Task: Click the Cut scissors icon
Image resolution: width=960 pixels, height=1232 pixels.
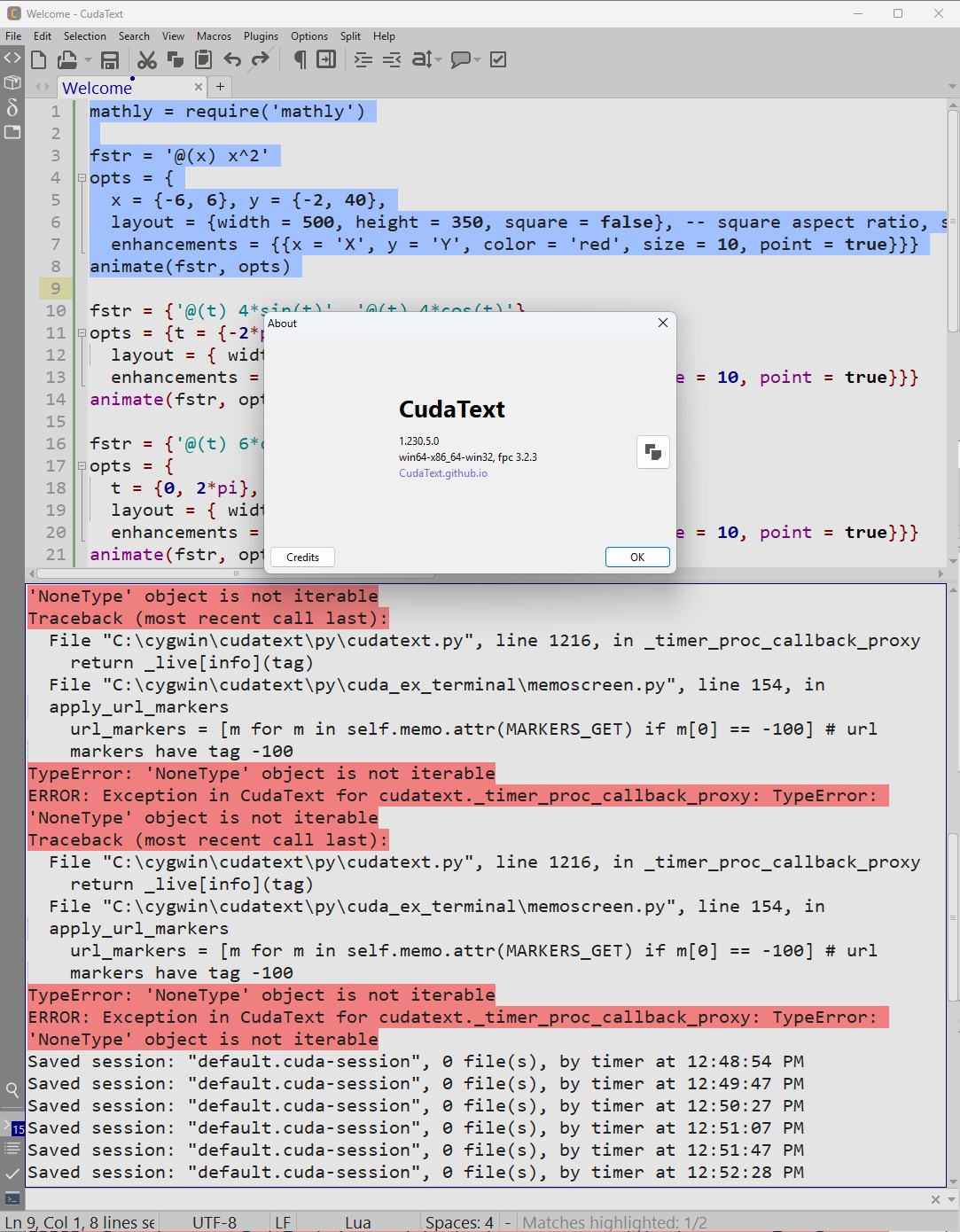Action: [147, 60]
